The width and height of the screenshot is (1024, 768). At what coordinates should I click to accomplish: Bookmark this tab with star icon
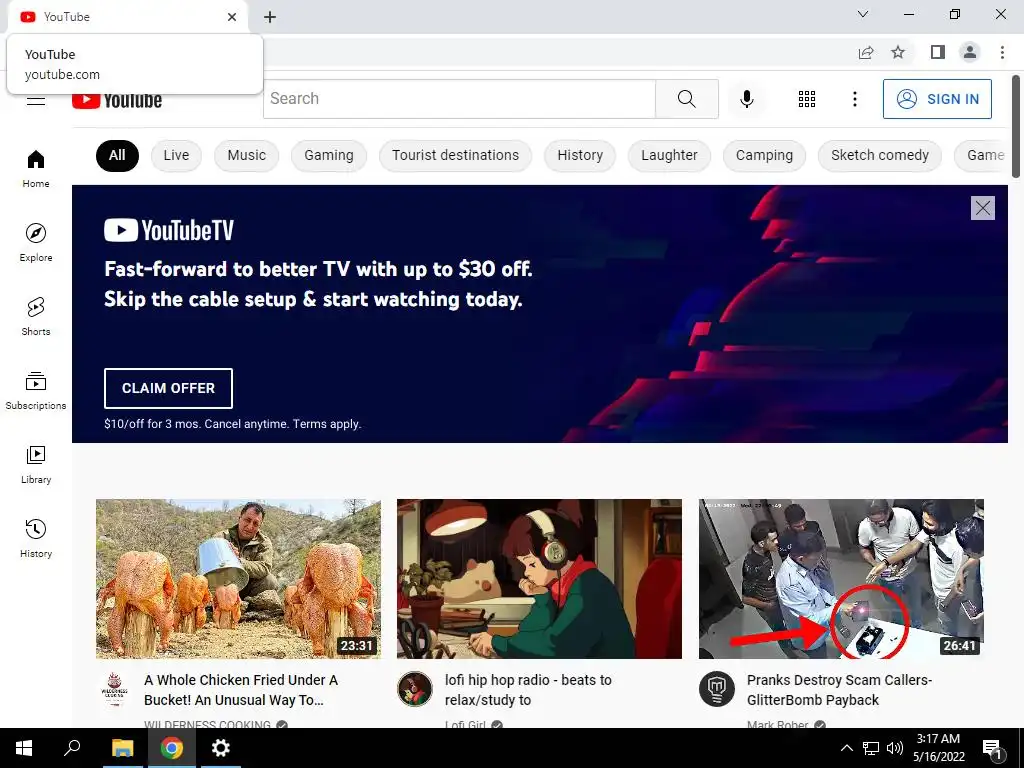coord(898,52)
